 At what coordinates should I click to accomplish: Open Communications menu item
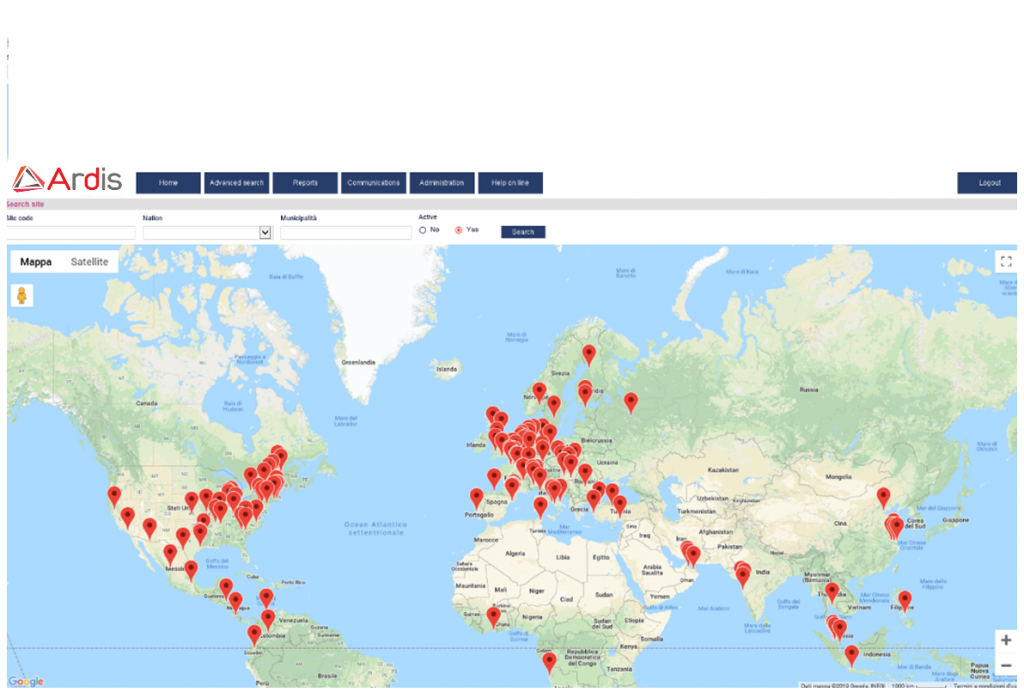374,183
